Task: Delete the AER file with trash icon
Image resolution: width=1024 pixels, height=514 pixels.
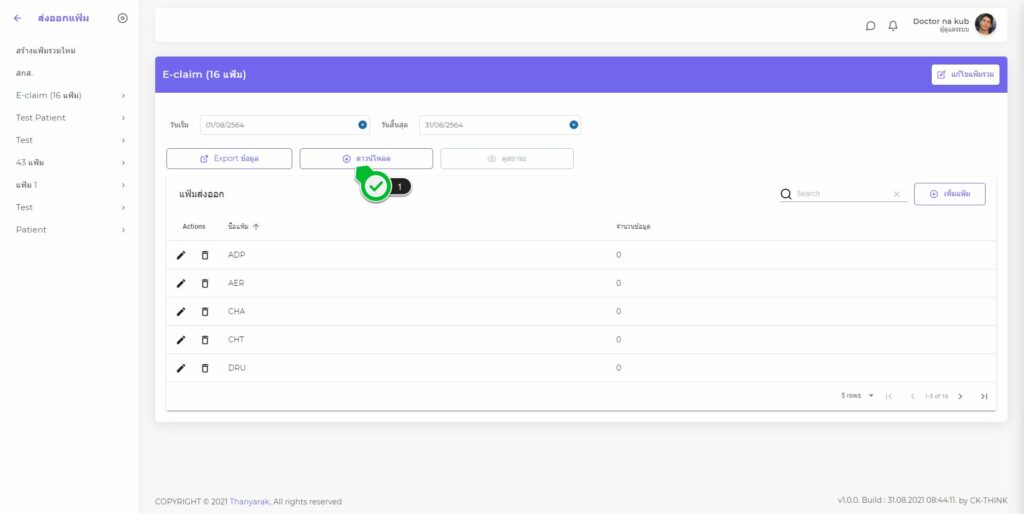Action: click(x=205, y=283)
